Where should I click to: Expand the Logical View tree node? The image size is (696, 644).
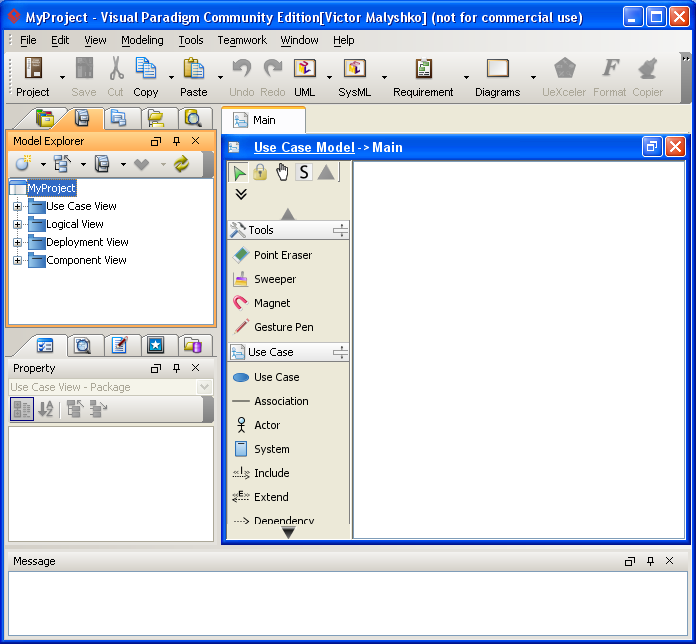[17, 225]
